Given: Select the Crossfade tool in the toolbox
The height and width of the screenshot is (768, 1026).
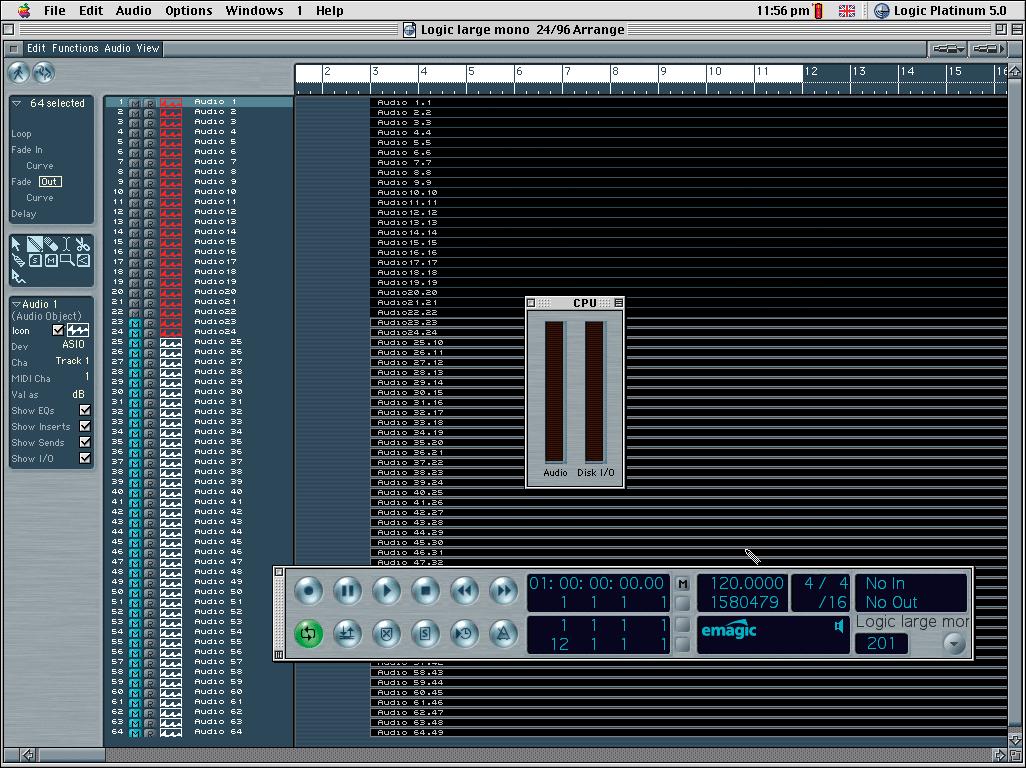Looking at the screenshot, I should coord(83,260).
